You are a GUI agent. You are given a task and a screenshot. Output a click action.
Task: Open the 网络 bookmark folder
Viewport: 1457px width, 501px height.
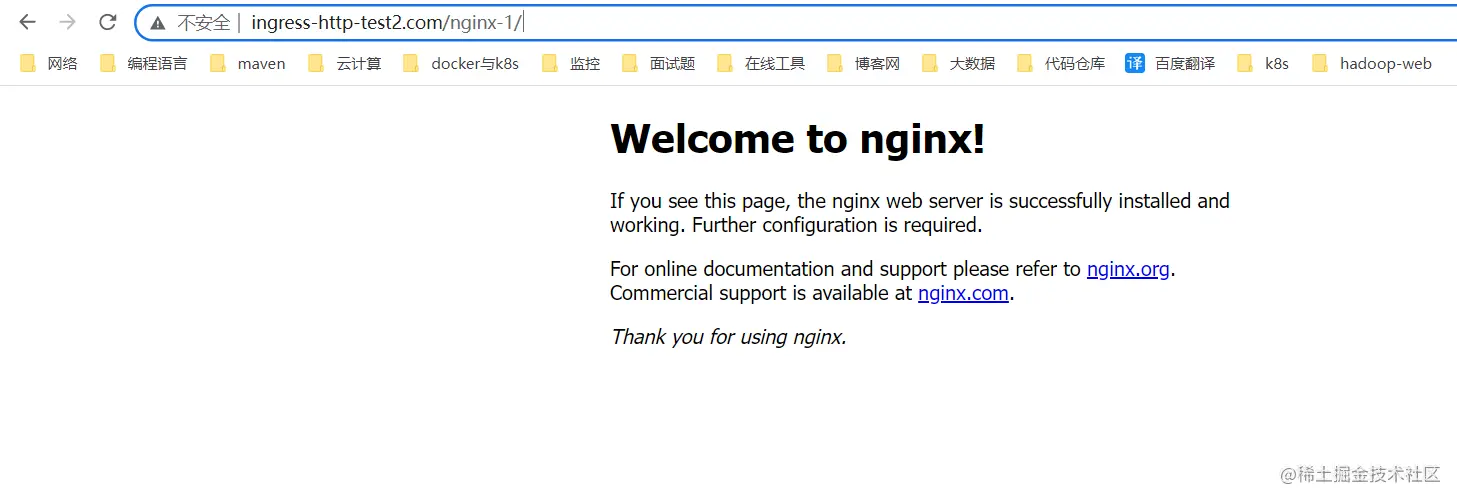tap(49, 64)
